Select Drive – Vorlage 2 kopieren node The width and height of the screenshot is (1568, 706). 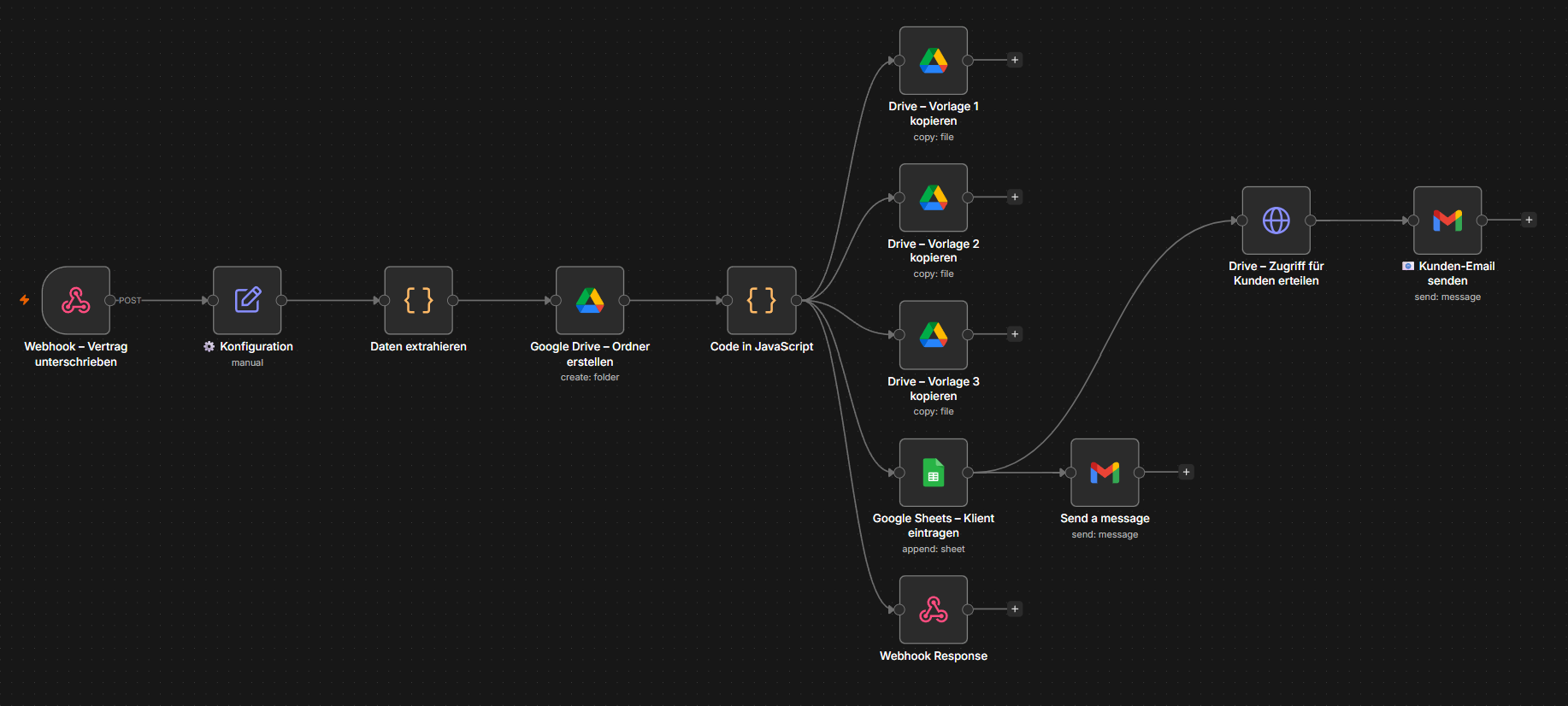coord(934,197)
